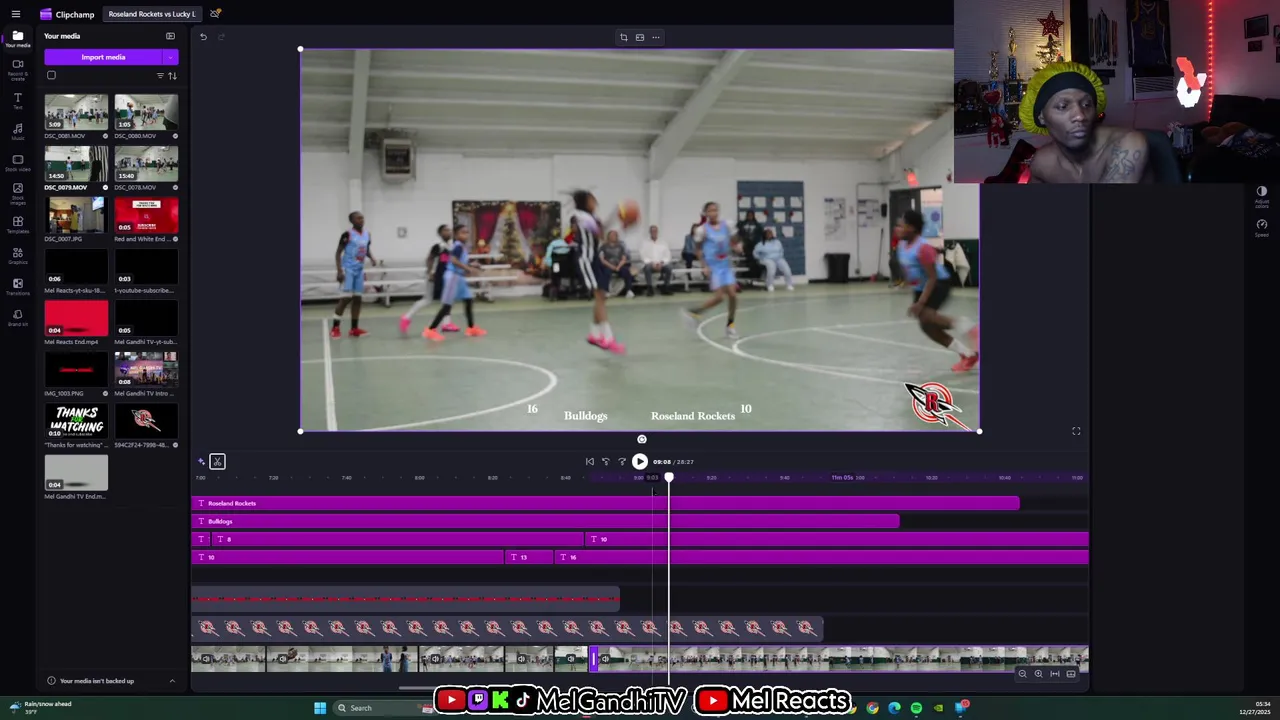Select the Red and White End media thumbnail
The width and height of the screenshot is (1280, 720).
tap(146, 215)
